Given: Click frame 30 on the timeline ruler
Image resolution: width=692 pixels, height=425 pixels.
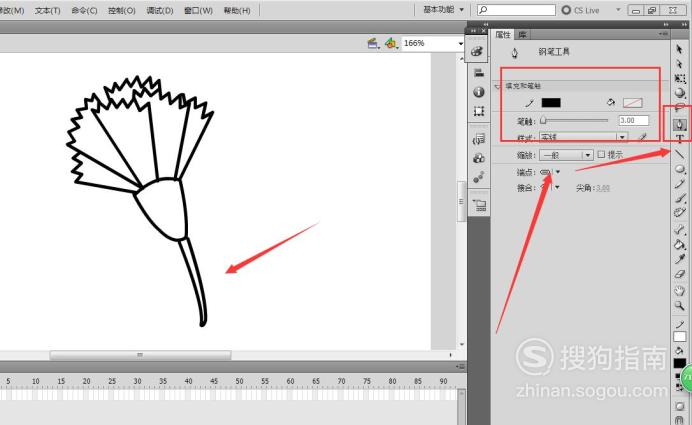Looking at the screenshot, I should point(138,381).
